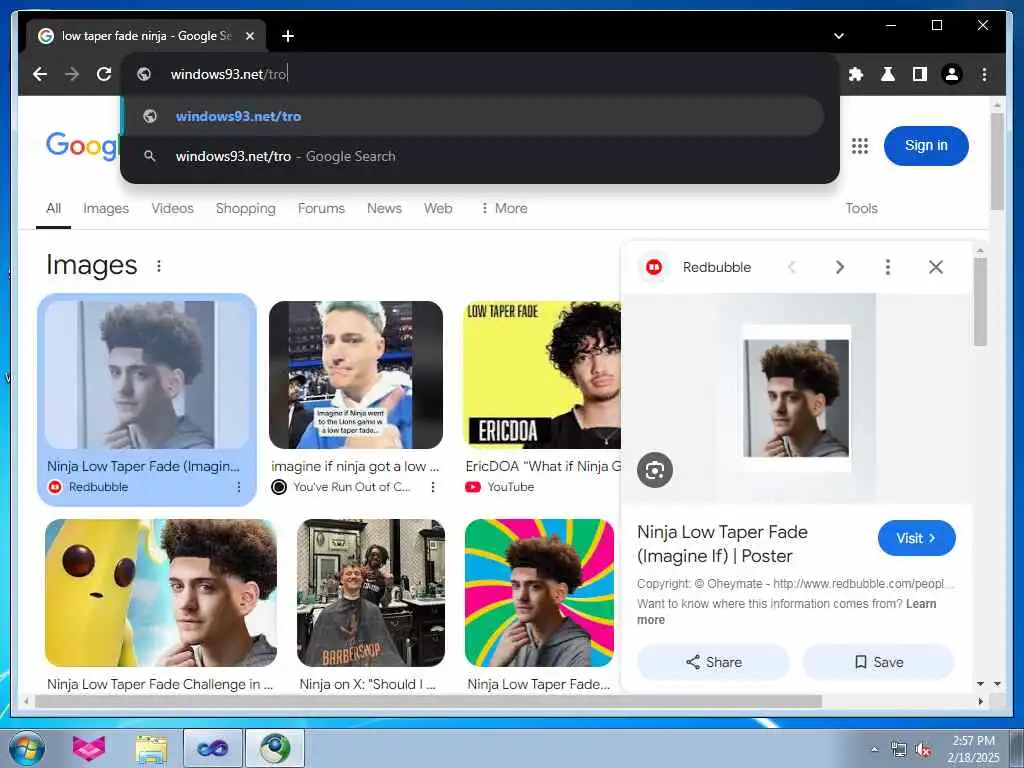1024x768 pixels.
Task: Open the search Tools options
Action: tap(861, 208)
